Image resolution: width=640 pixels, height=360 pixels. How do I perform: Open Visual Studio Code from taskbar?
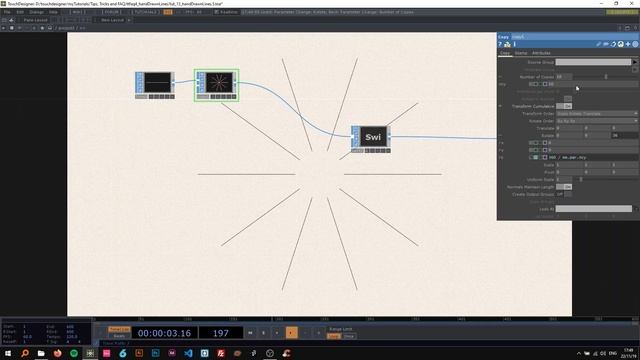(x=188, y=353)
